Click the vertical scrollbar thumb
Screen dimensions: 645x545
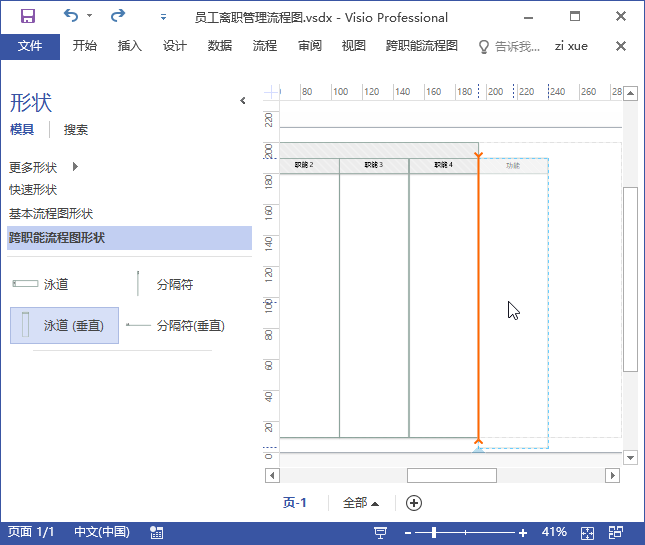click(630, 279)
